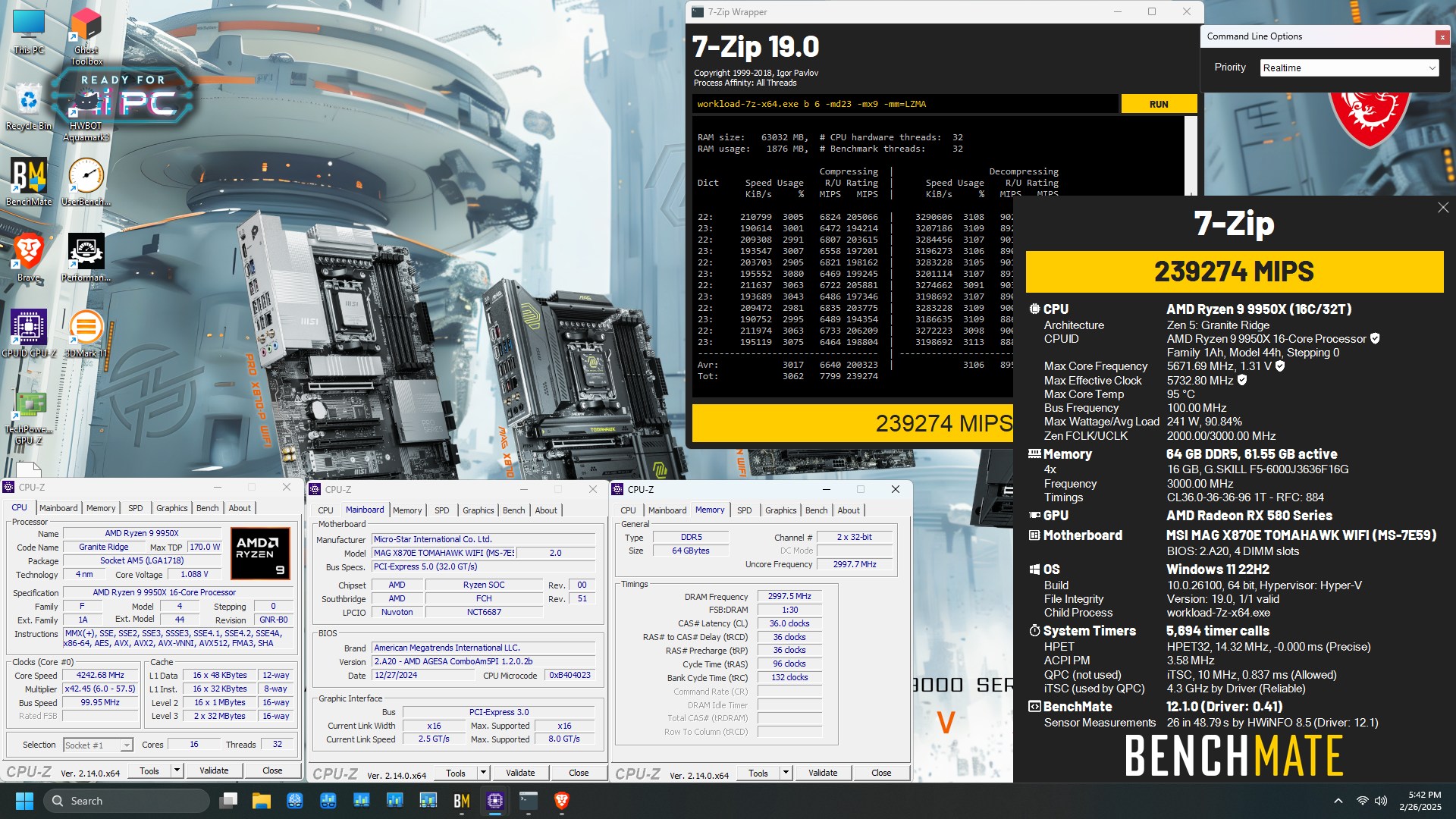The width and height of the screenshot is (1456, 819).
Task: Open File Explorer from taskbar
Action: point(262,801)
